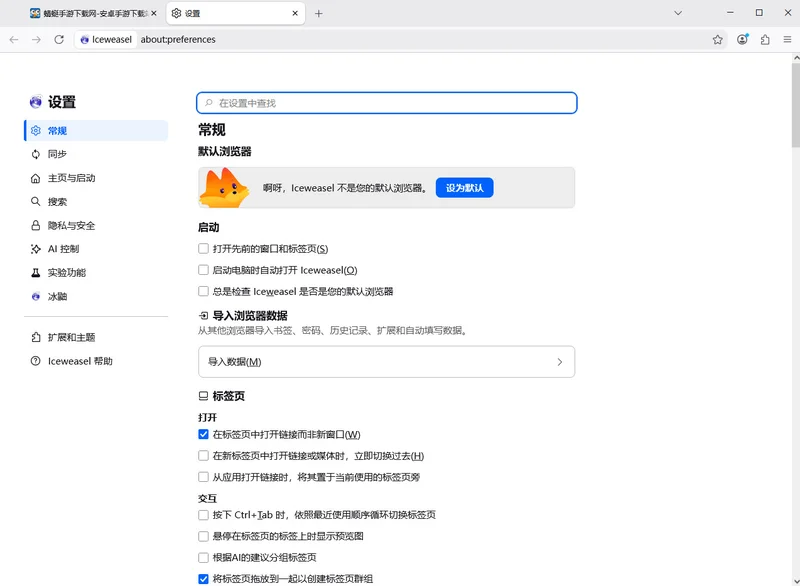Click the 主页与启动 home icon
The image size is (800, 586).
click(36, 178)
